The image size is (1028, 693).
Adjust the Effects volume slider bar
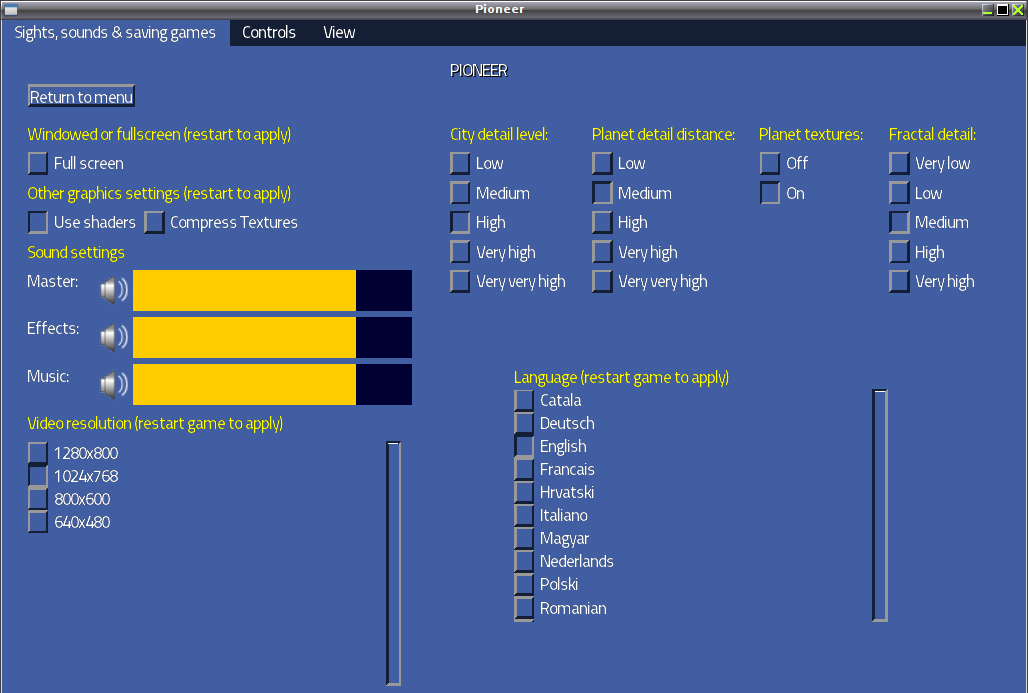[x=272, y=338]
